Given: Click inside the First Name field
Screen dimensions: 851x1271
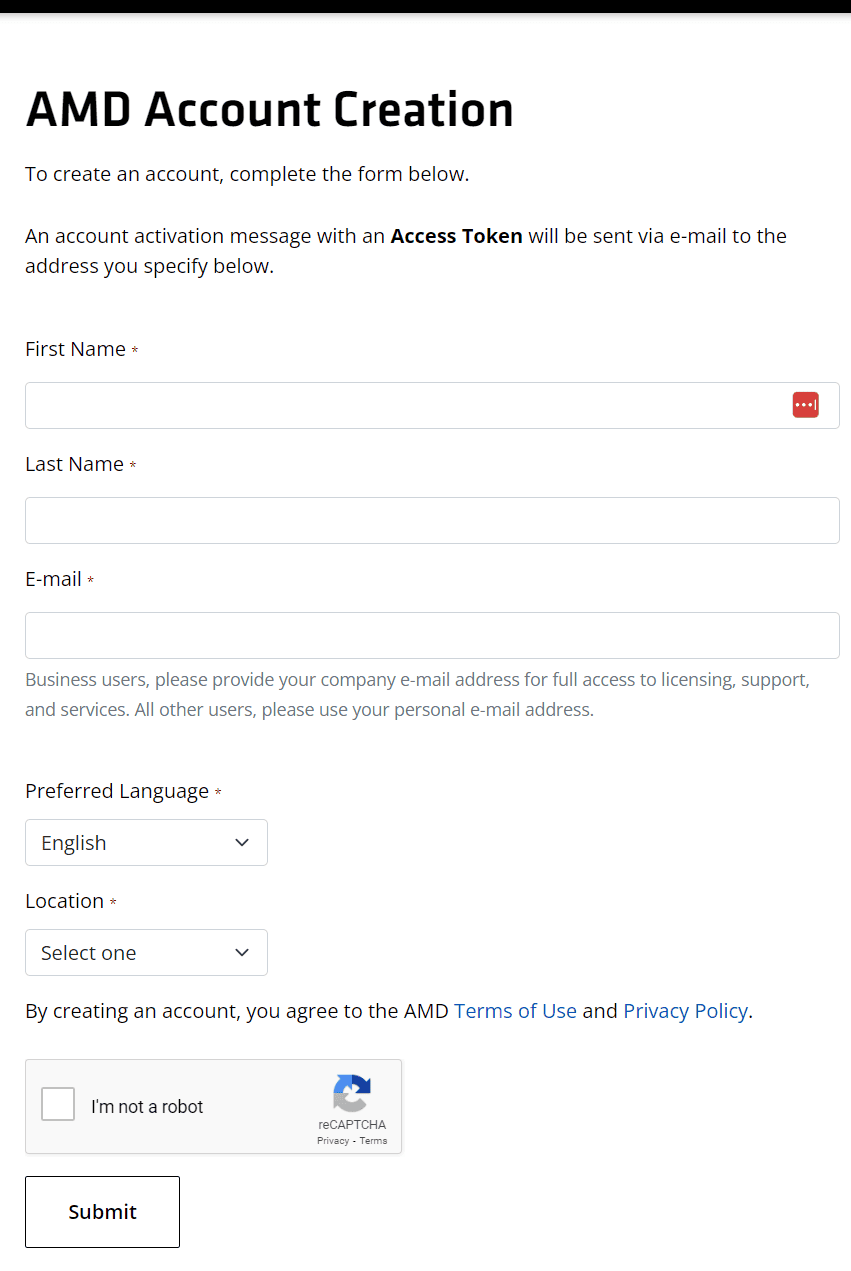Looking at the screenshot, I should [400, 404].
